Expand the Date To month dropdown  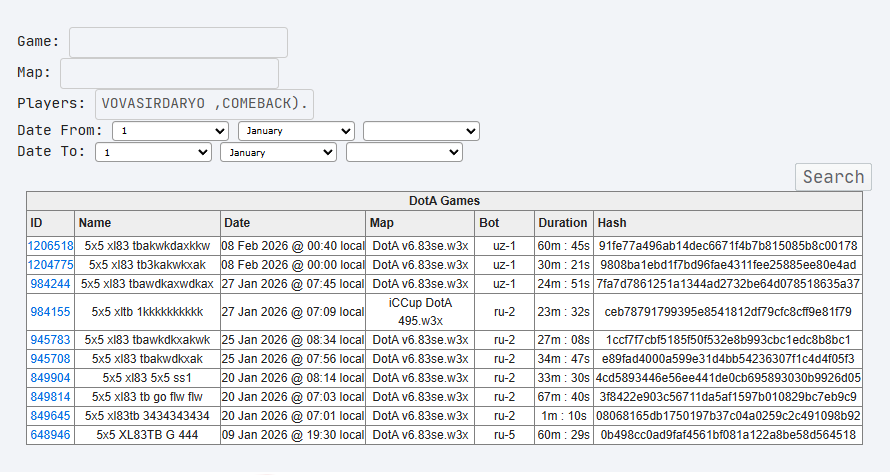pos(278,152)
